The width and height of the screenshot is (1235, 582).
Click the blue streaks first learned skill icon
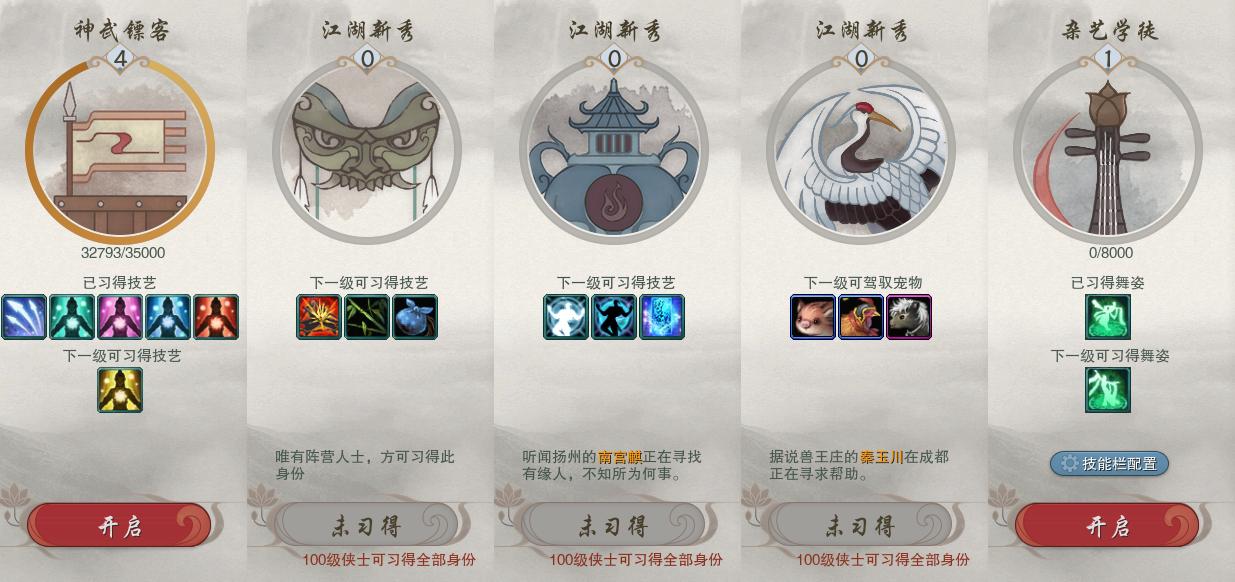[x=24, y=317]
